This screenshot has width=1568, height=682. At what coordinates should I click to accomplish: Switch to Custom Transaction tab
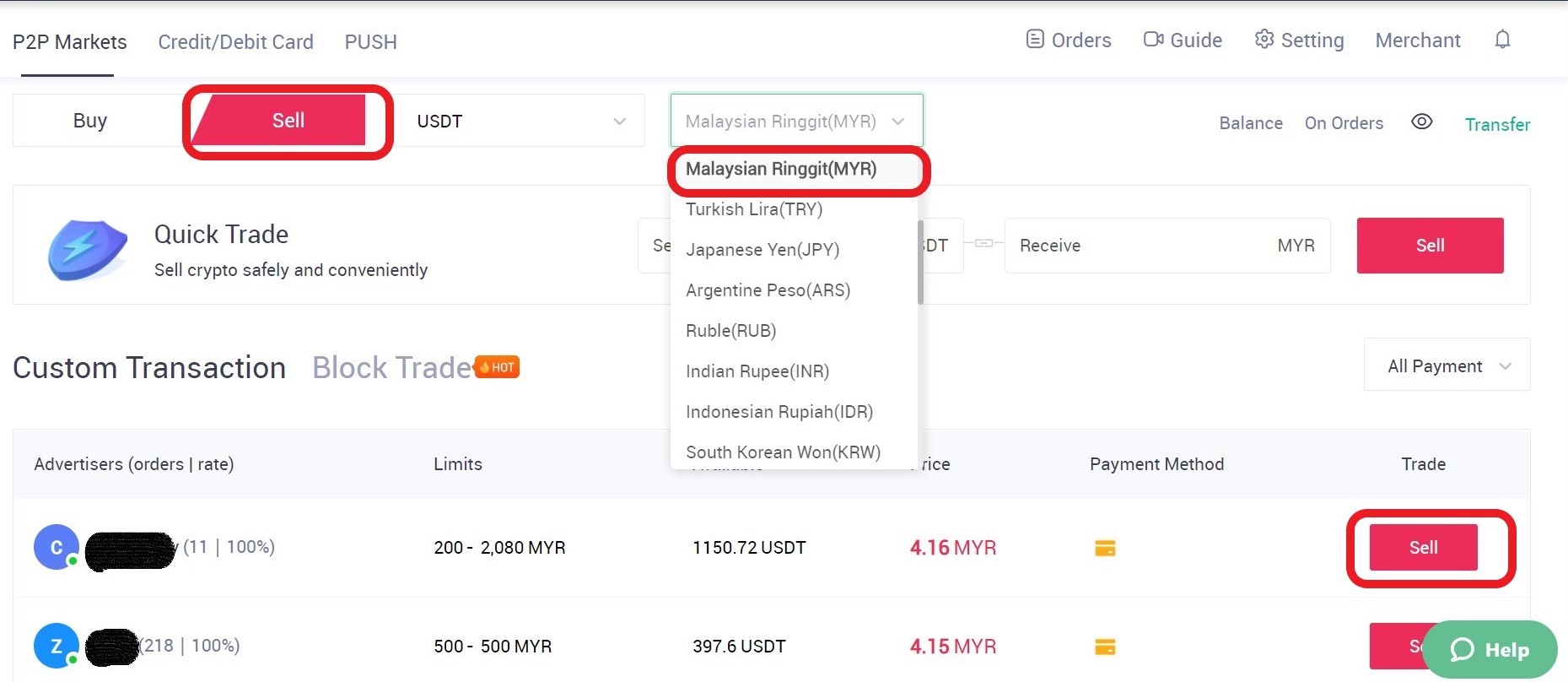pos(149,368)
